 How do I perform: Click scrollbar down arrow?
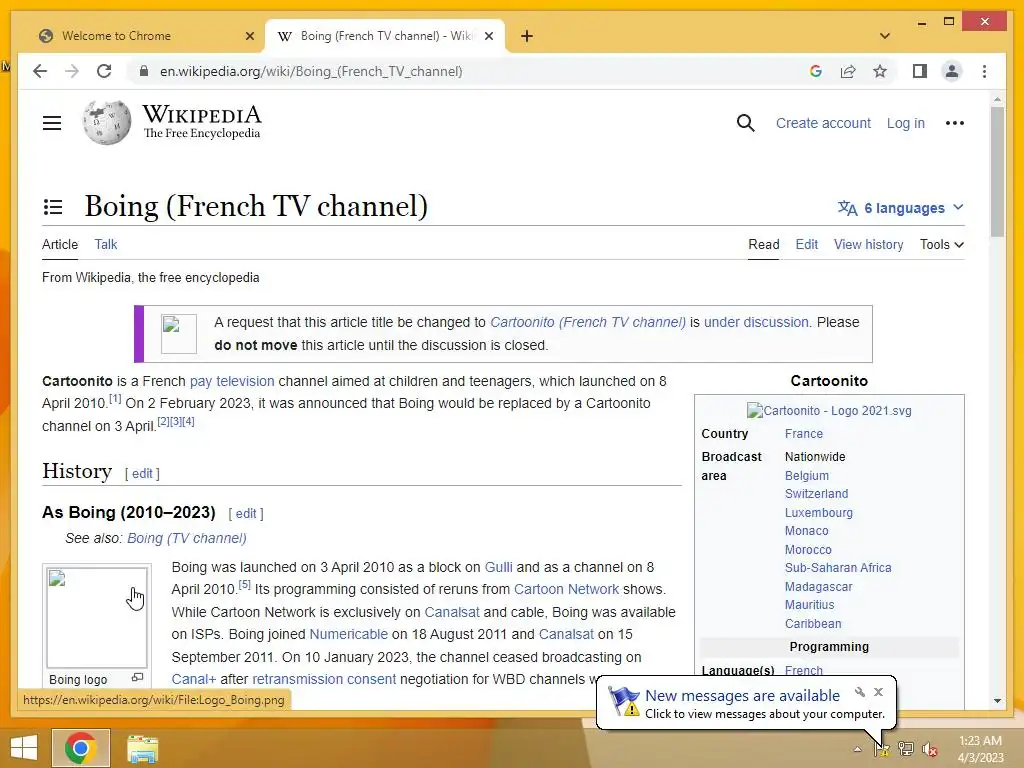(997, 701)
